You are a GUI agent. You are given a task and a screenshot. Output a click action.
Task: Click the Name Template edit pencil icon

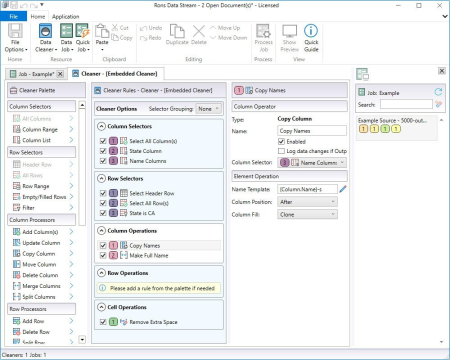(x=343, y=189)
